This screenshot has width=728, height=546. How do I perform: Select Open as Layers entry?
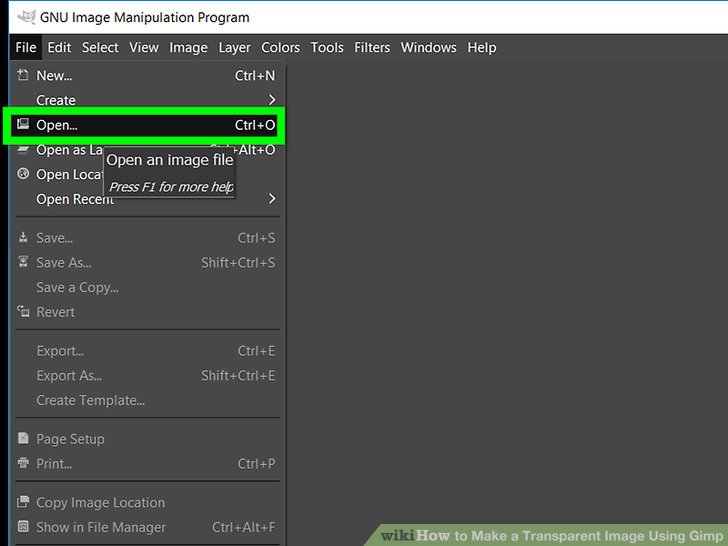tap(146, 150)
